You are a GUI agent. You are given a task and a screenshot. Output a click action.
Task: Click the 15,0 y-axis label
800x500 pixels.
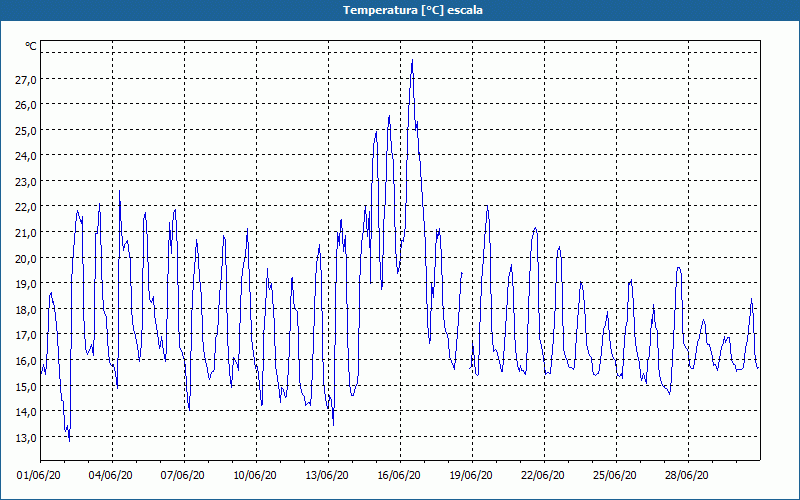pyautogui.click(x=26, y=386)
